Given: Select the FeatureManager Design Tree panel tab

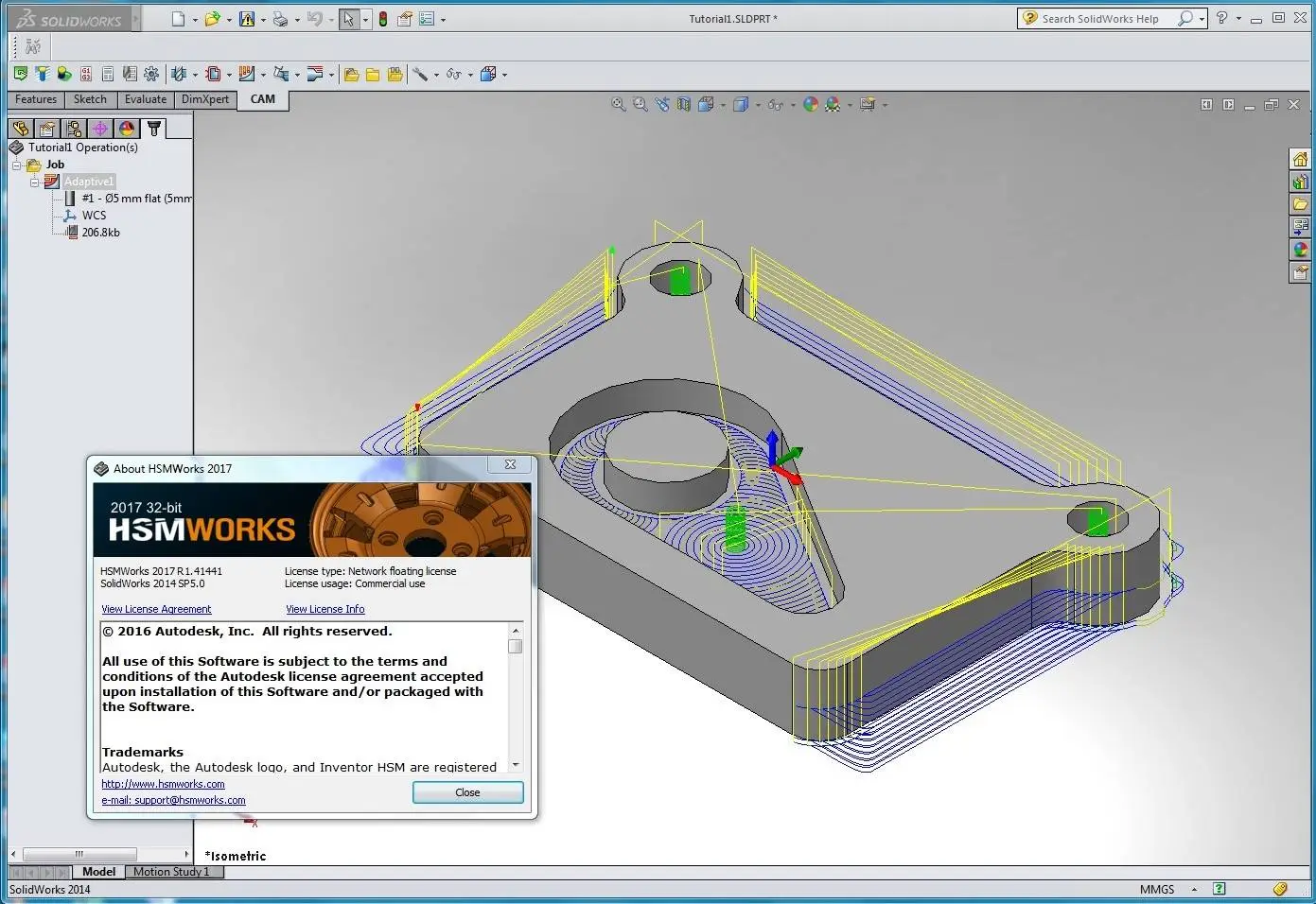Looking at the screenshot, I should tap(21, 129).
